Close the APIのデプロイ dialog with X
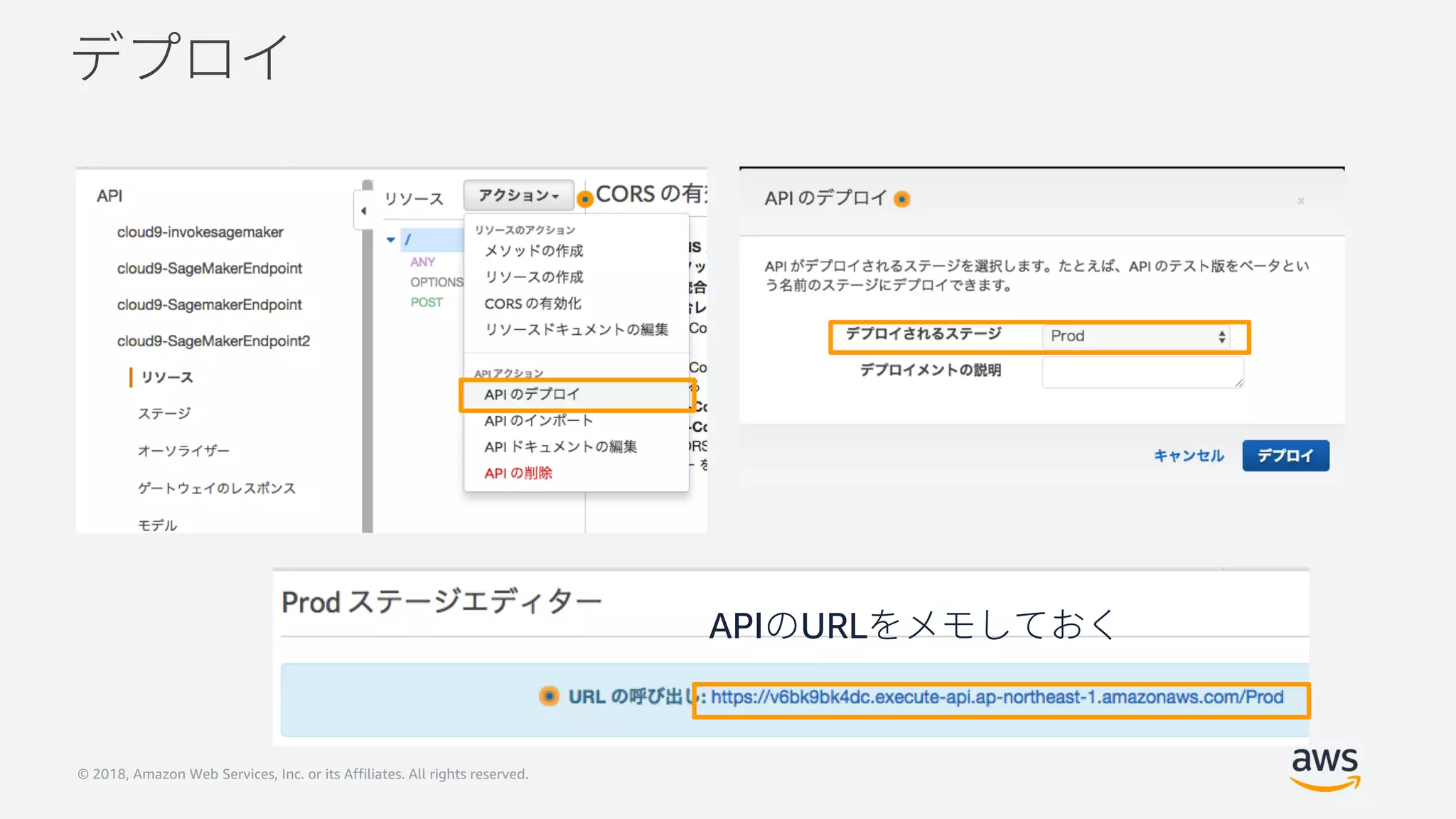Viewport: 1456px width, 819px height. tap(1300, 201)
